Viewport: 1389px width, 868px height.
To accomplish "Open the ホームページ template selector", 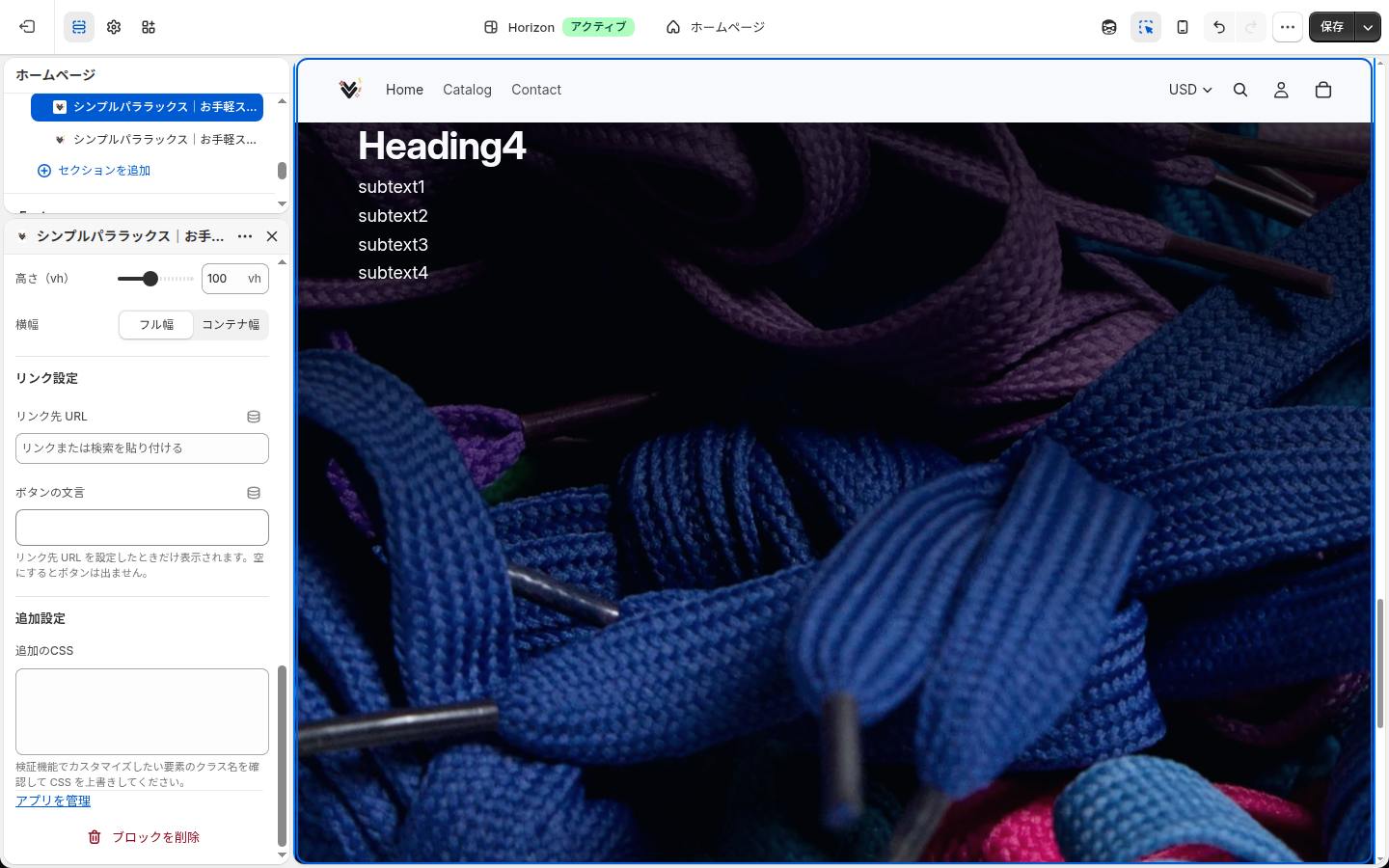I will click(x=716, y=27).
